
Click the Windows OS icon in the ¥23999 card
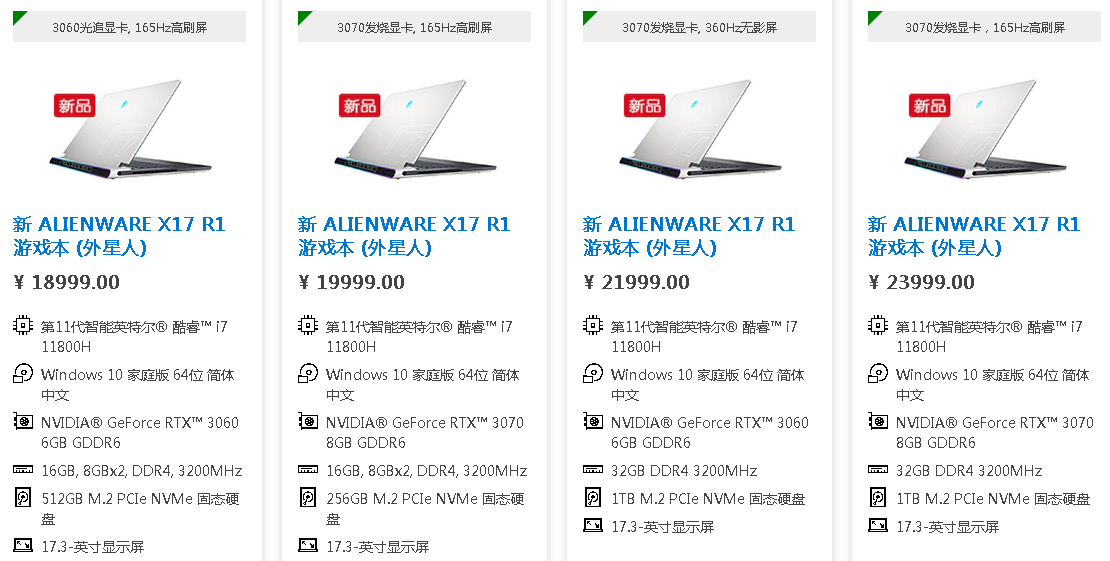[x=878, y=375]
